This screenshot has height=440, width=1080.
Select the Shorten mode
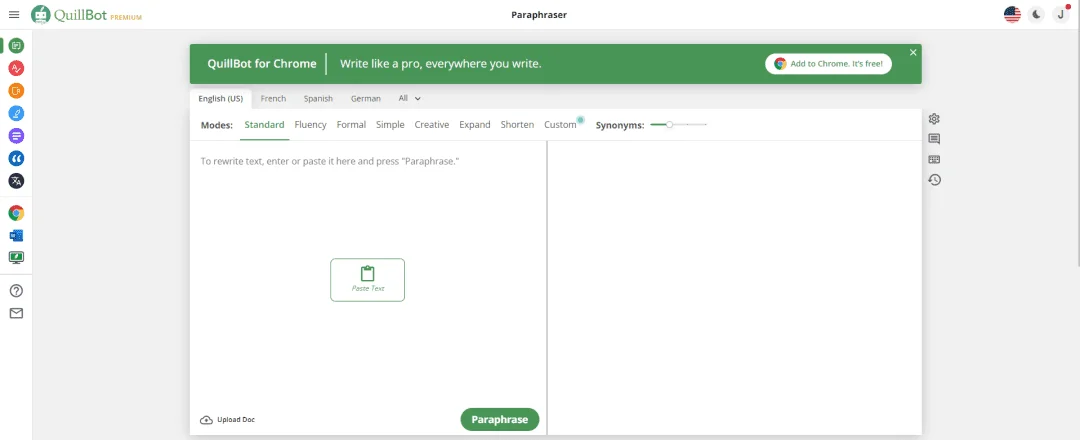coord(517,125)
